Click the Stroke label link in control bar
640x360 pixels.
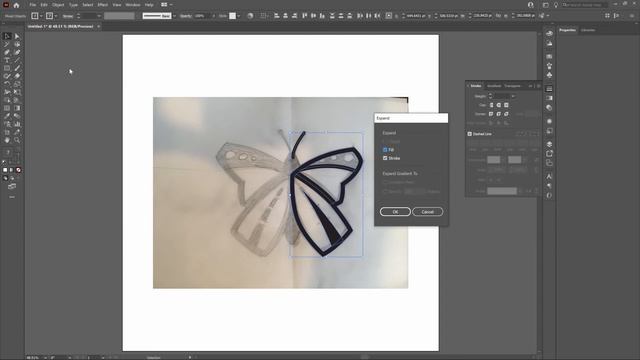point(68,16)
